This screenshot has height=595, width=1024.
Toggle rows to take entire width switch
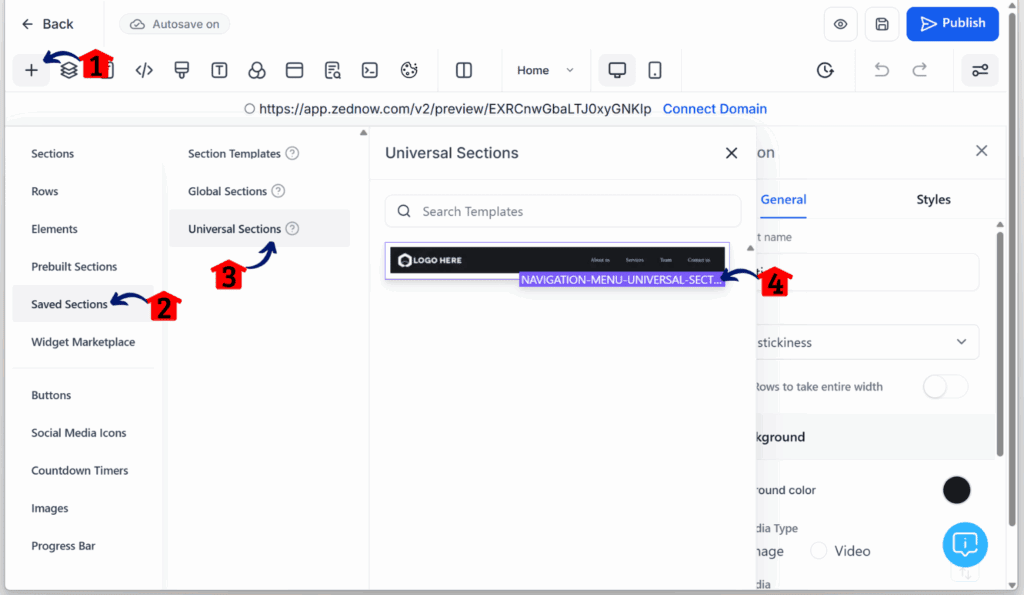[945, 387]
